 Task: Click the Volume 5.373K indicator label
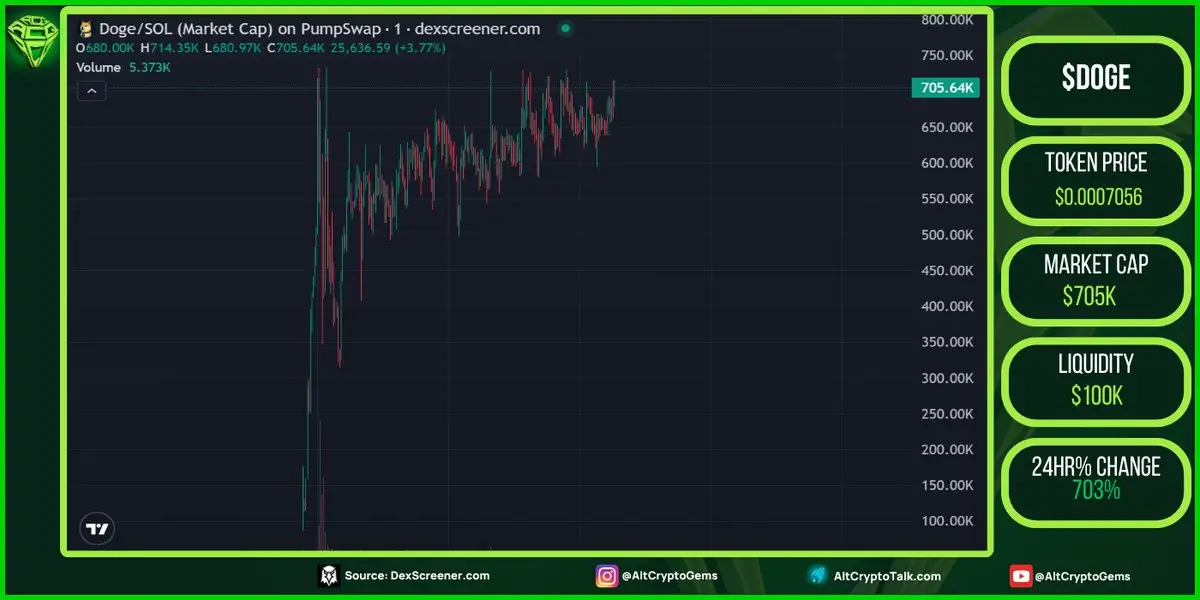[124, 67]
